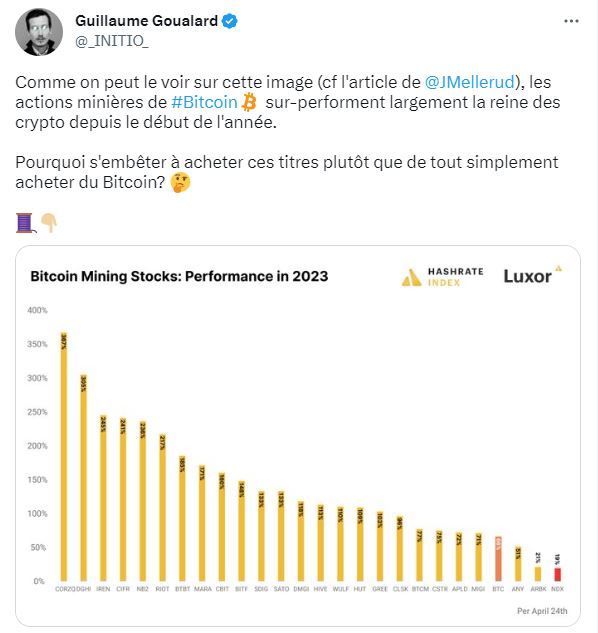Click the blue verified badge
The image size is (598, 633).
pos(230,21)
